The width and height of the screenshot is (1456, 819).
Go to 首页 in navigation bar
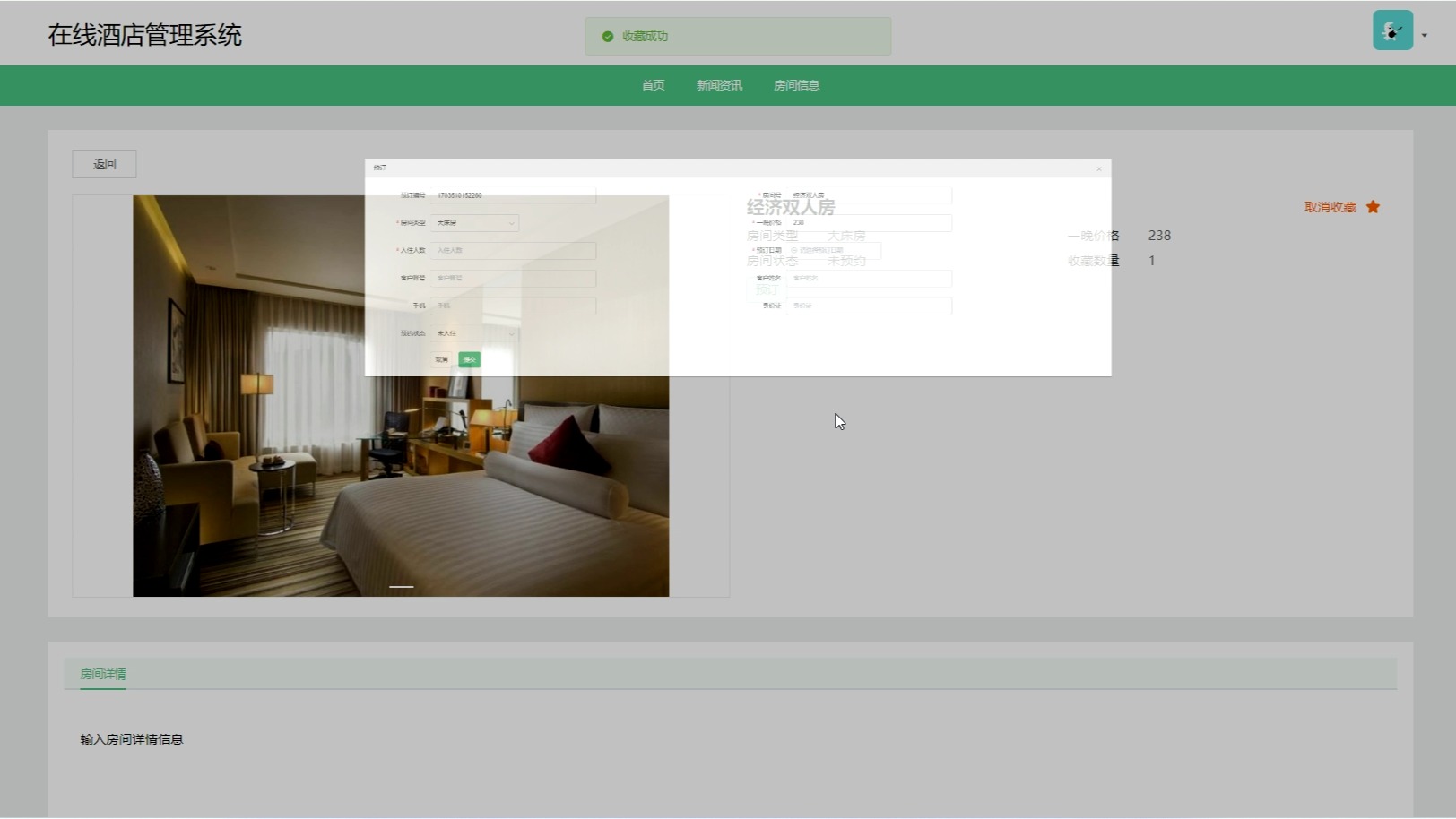point(653,85)
